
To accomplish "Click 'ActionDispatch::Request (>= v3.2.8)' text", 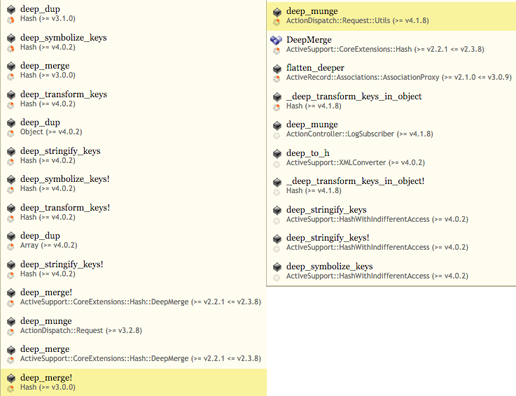I will click(81, 331).
